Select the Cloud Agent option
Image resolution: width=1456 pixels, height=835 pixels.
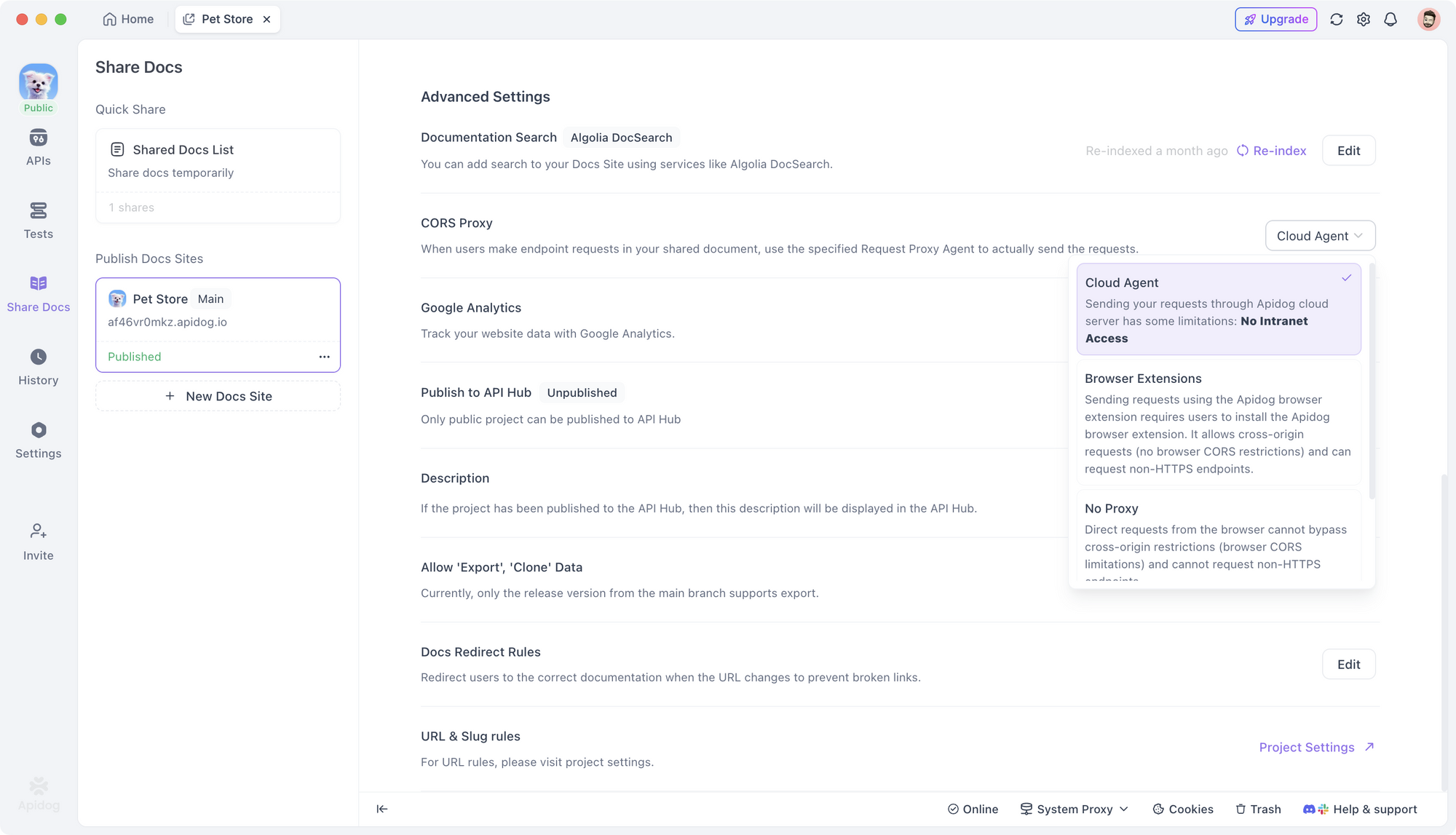1219,309
